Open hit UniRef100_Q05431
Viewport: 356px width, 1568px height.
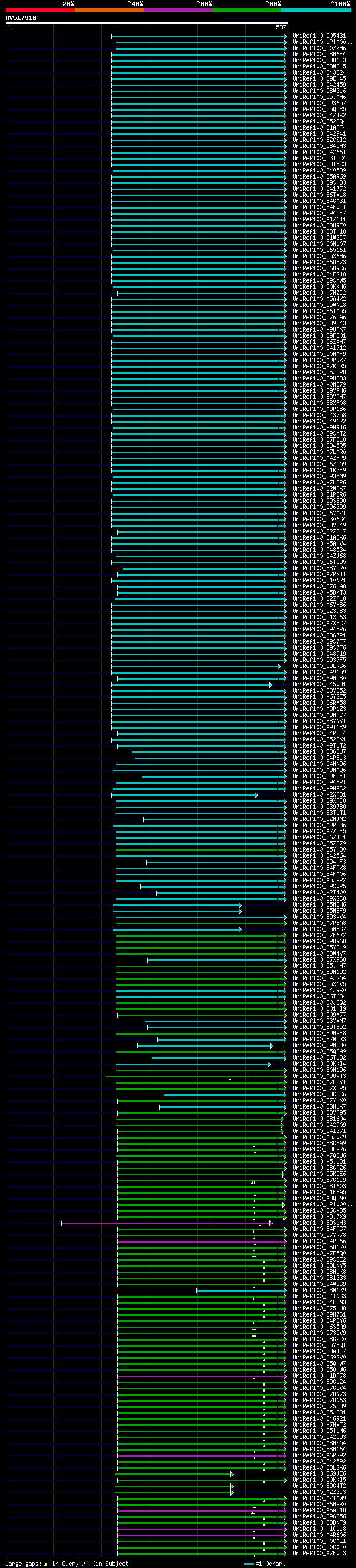tap(319, 36)
